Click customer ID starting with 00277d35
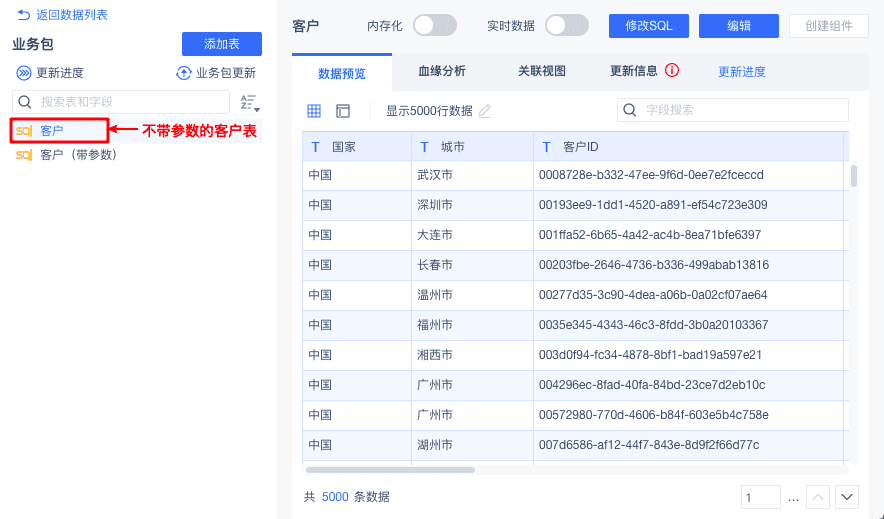The image size is (884, 519). coord(653,295)
